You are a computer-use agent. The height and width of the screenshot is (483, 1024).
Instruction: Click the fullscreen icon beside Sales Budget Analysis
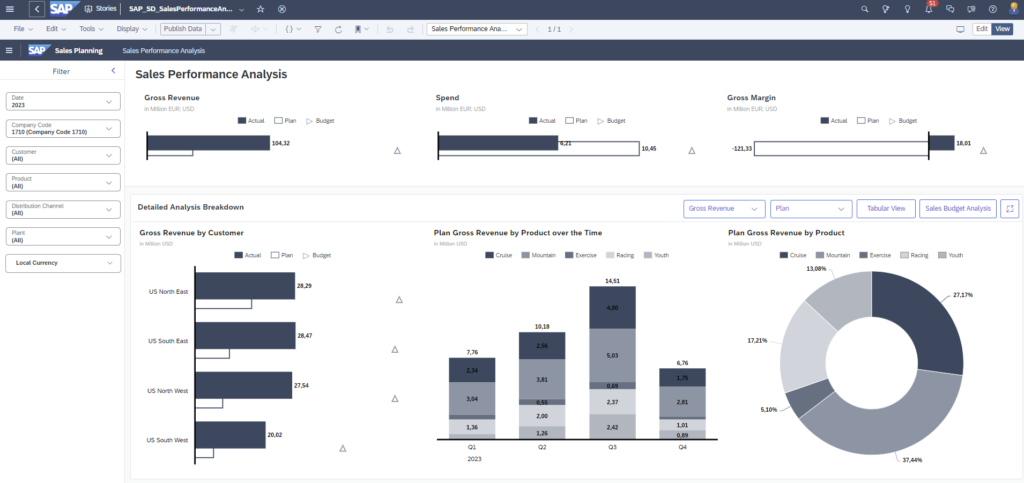click(1010, 208)
